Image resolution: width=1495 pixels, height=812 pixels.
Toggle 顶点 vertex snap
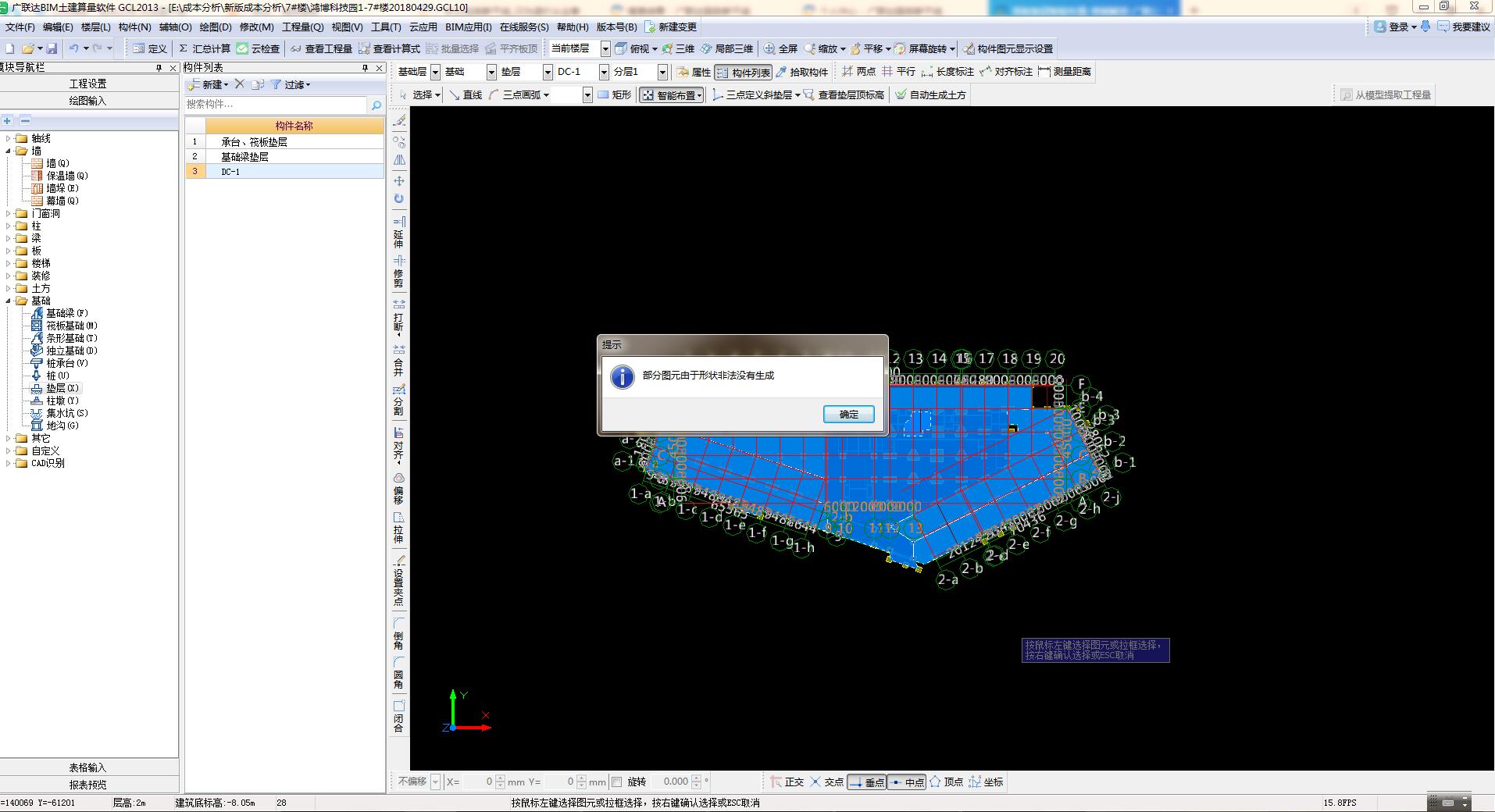946,782
